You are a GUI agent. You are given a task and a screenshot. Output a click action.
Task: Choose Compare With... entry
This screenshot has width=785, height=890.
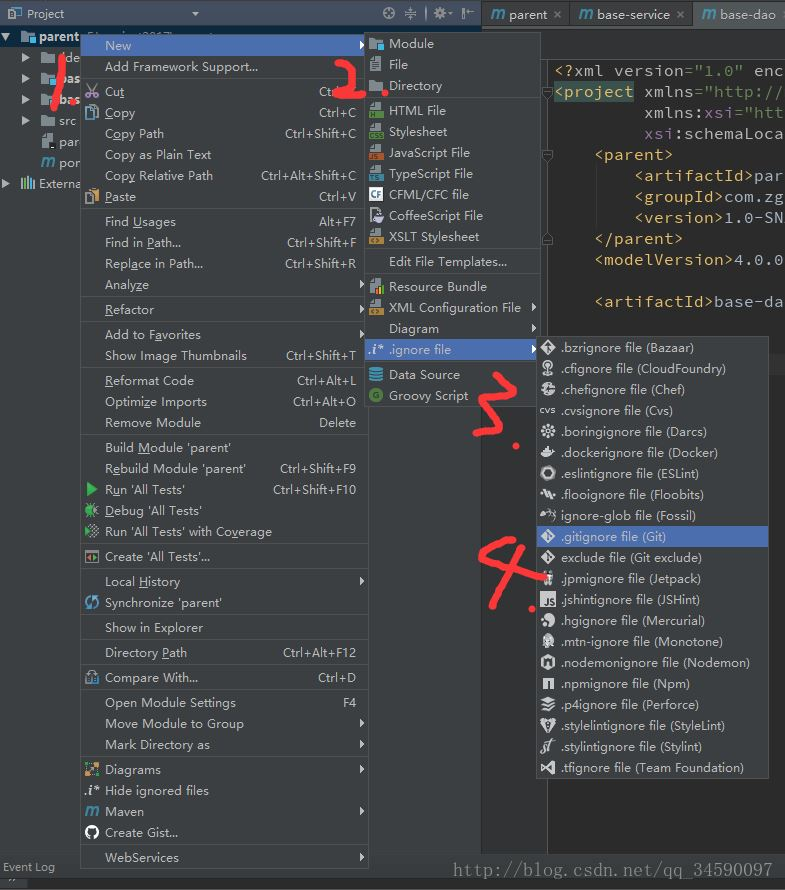click(224, 678)
